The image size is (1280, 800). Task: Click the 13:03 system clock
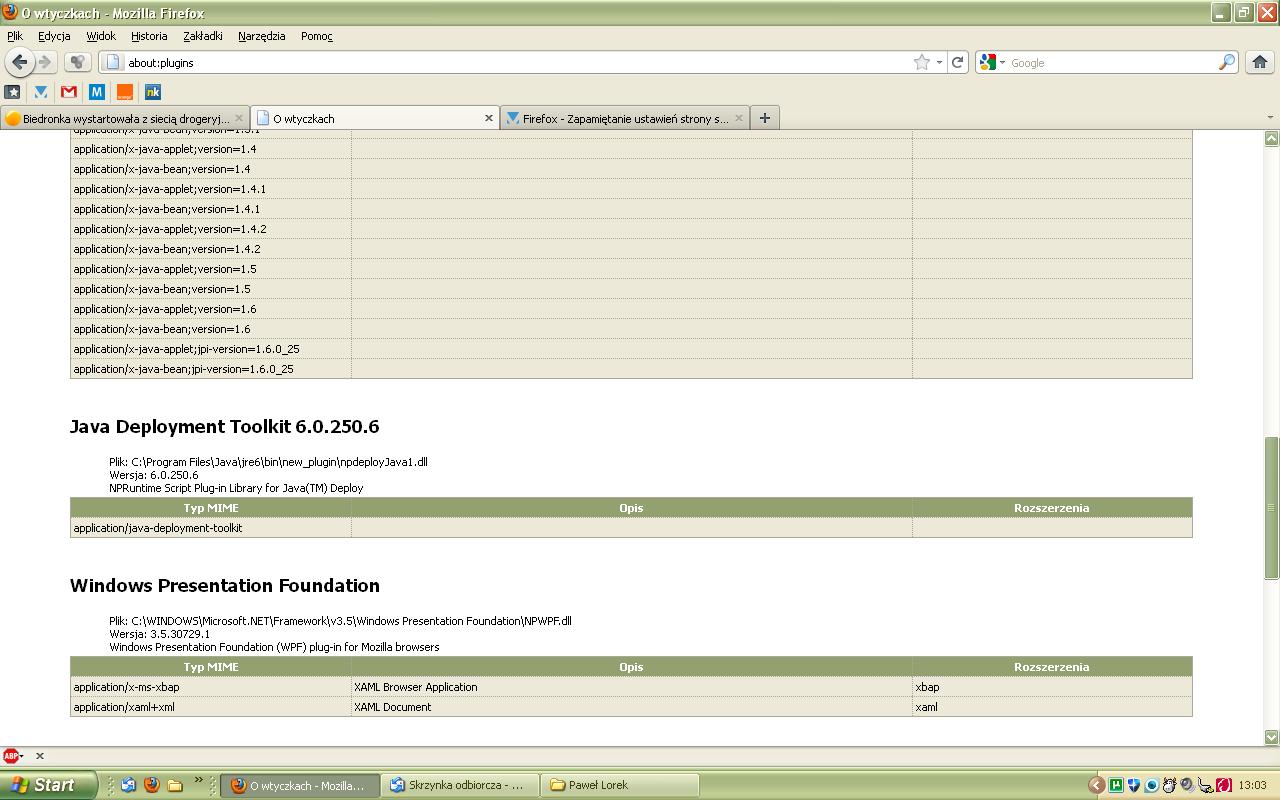pos(1252,785)
